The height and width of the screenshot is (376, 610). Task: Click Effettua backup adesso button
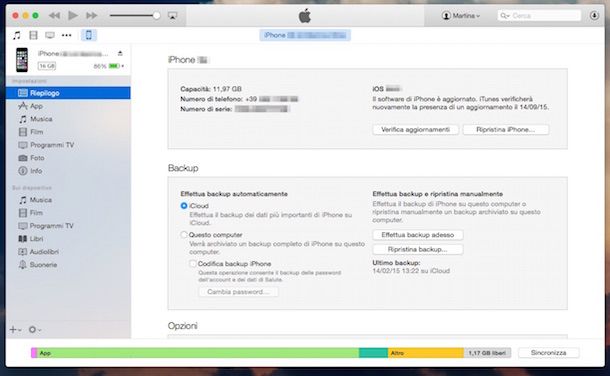click(418, 235)
